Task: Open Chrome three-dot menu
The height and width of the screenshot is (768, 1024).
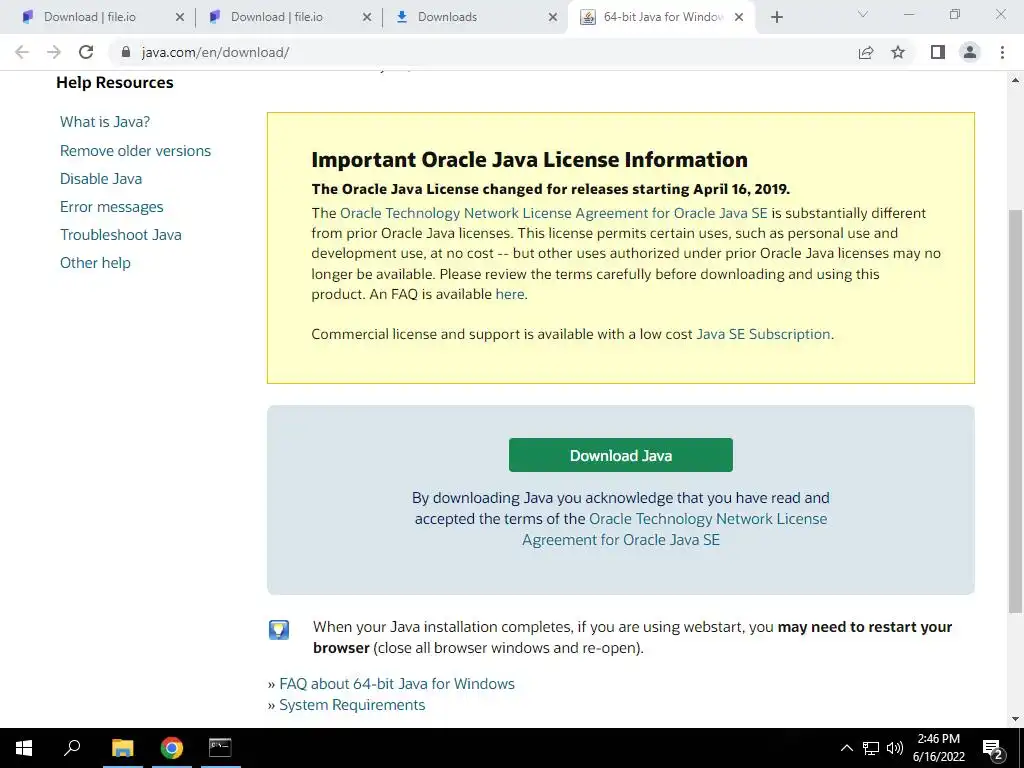Action: [x=1002, y=52]
